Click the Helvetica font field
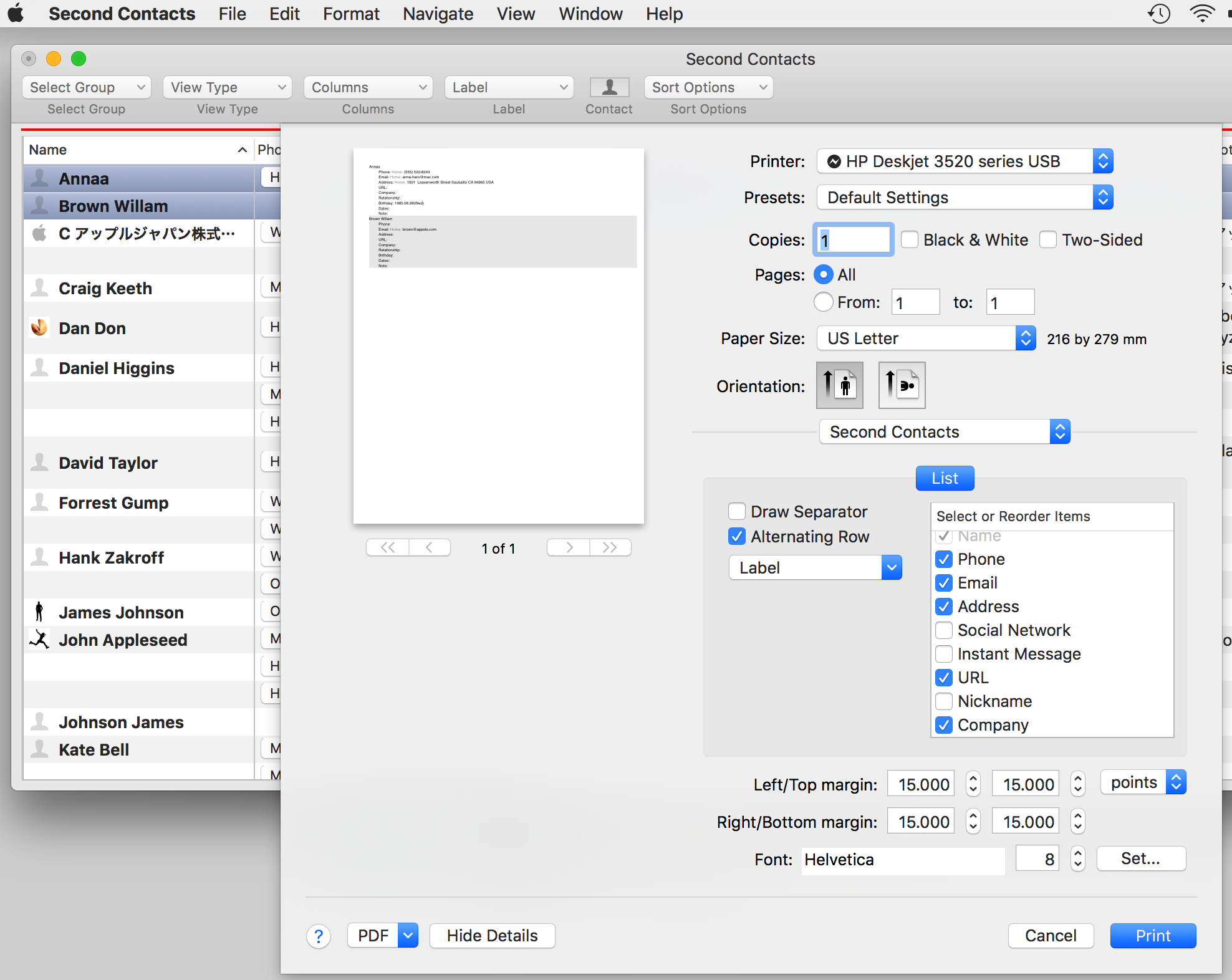This screenshot has width=1232, height=980. point(903,860)
